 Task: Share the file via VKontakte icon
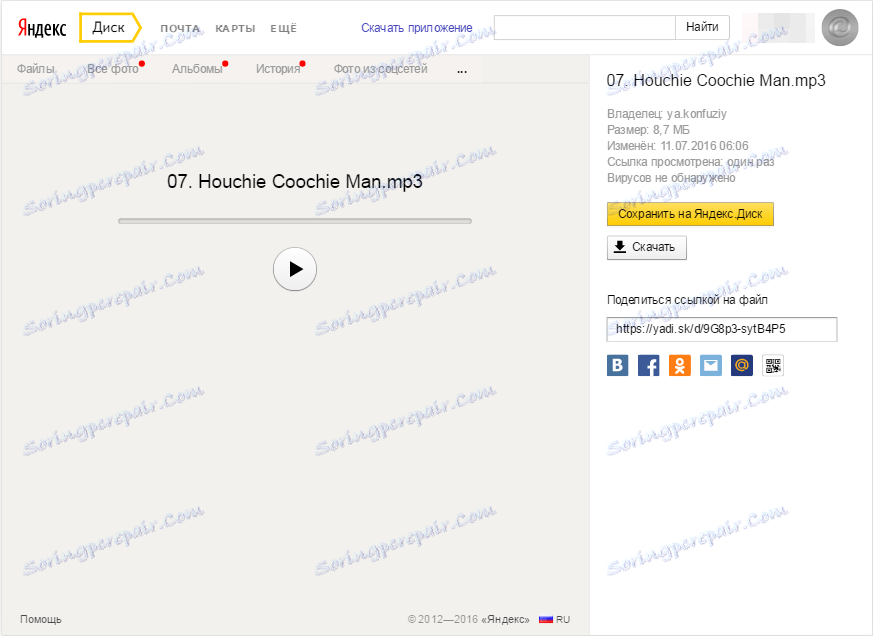point(617,365)
